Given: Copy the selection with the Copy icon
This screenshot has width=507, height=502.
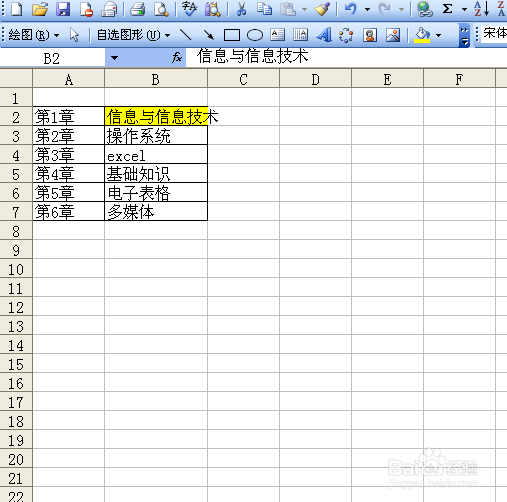Looking at the screenshot, I should (264, 9).
